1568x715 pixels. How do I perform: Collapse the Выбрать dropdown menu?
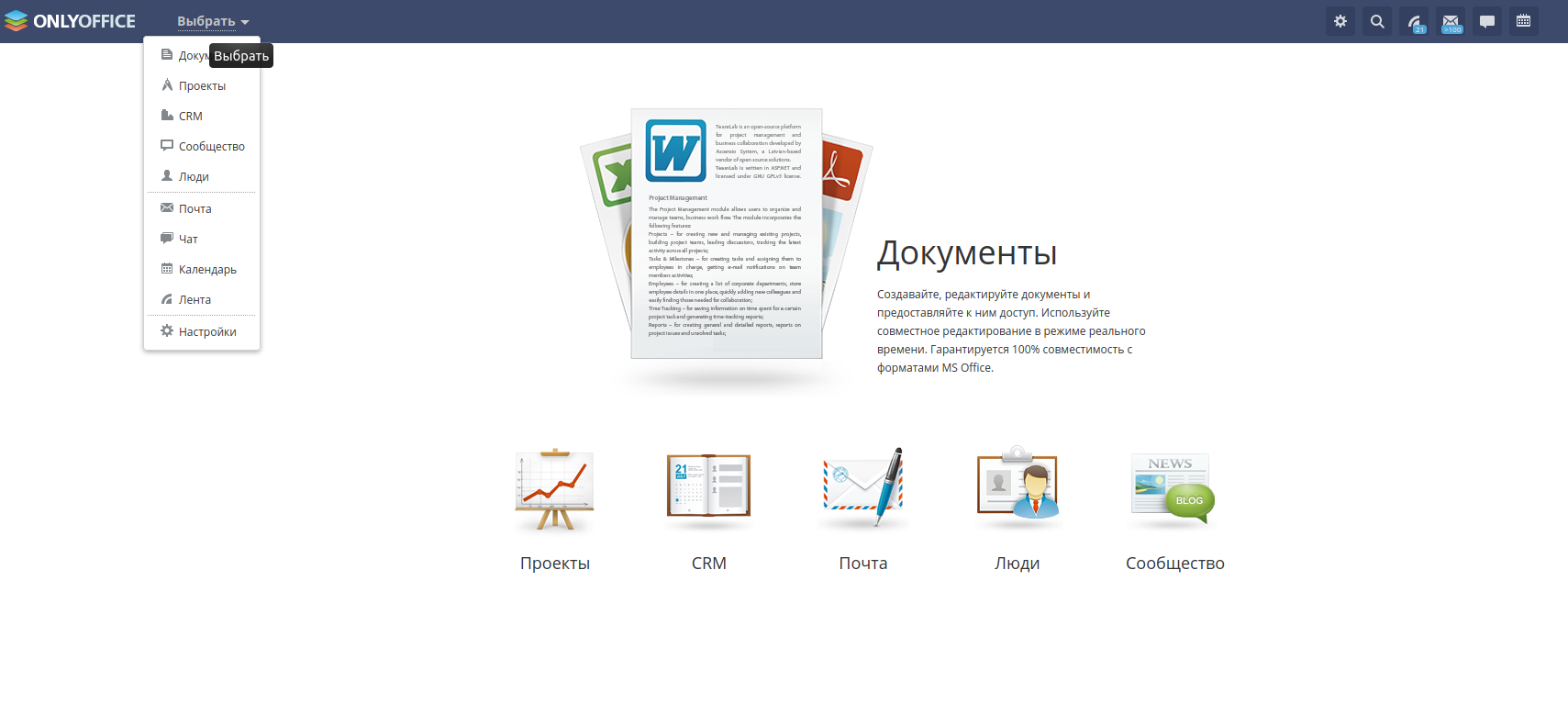pos(213,21)
